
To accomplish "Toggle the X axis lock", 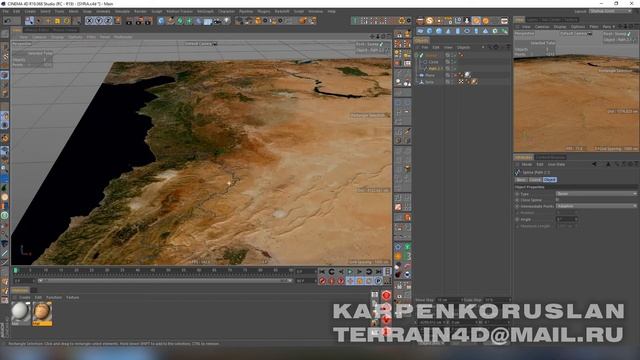I will coord(89,21).
